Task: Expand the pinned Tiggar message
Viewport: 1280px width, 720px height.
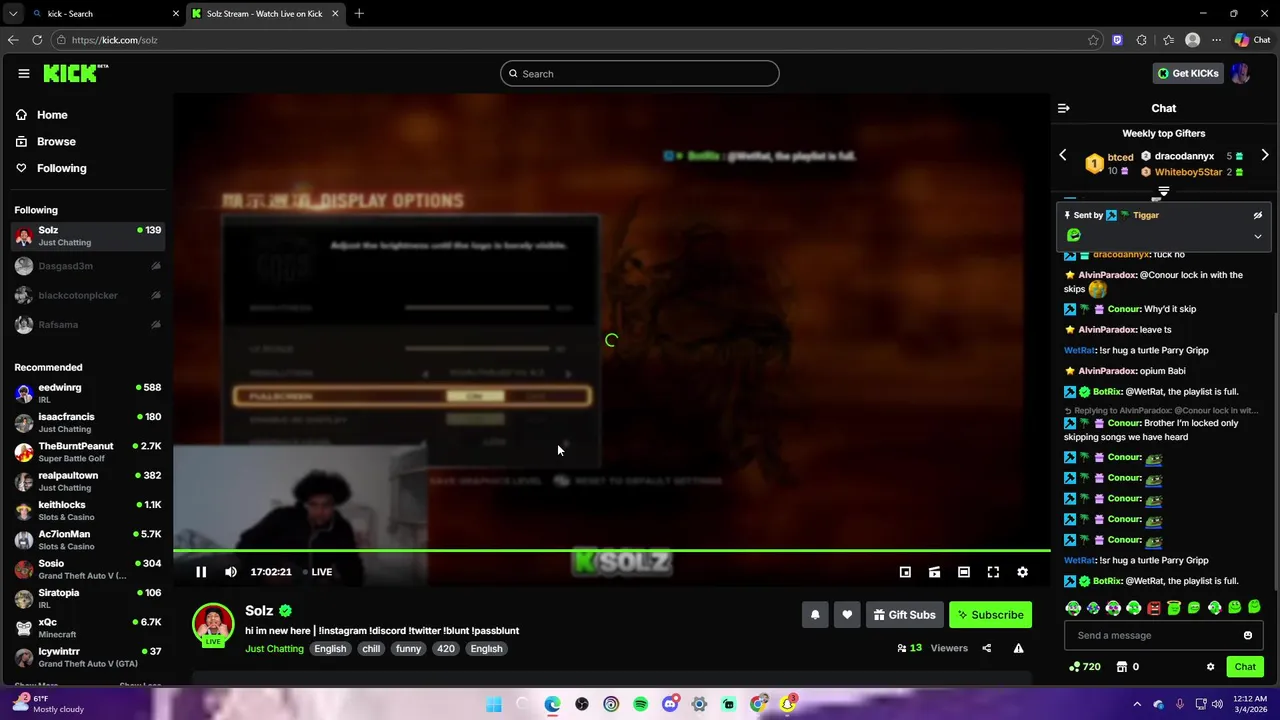Action: 1258,237
